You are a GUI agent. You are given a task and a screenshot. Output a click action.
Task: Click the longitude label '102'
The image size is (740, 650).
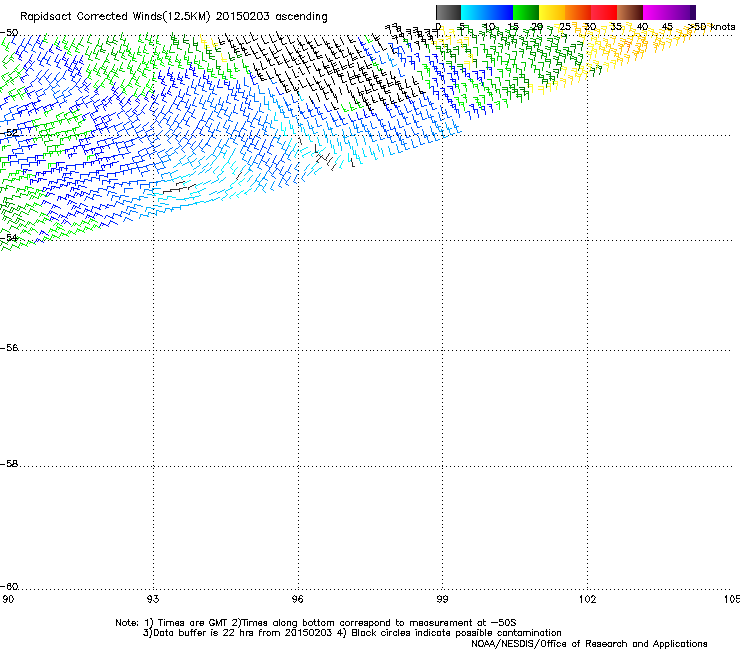[587, 599]
